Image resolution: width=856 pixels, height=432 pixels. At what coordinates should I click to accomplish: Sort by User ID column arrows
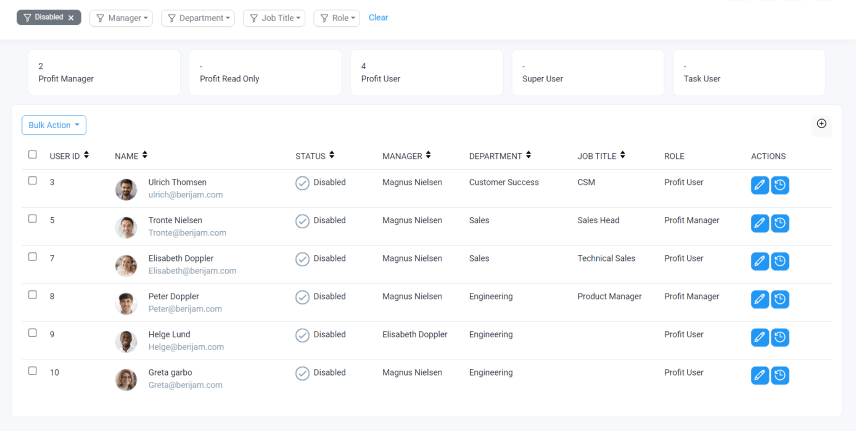pyautogui.click(x=86, y=156)
